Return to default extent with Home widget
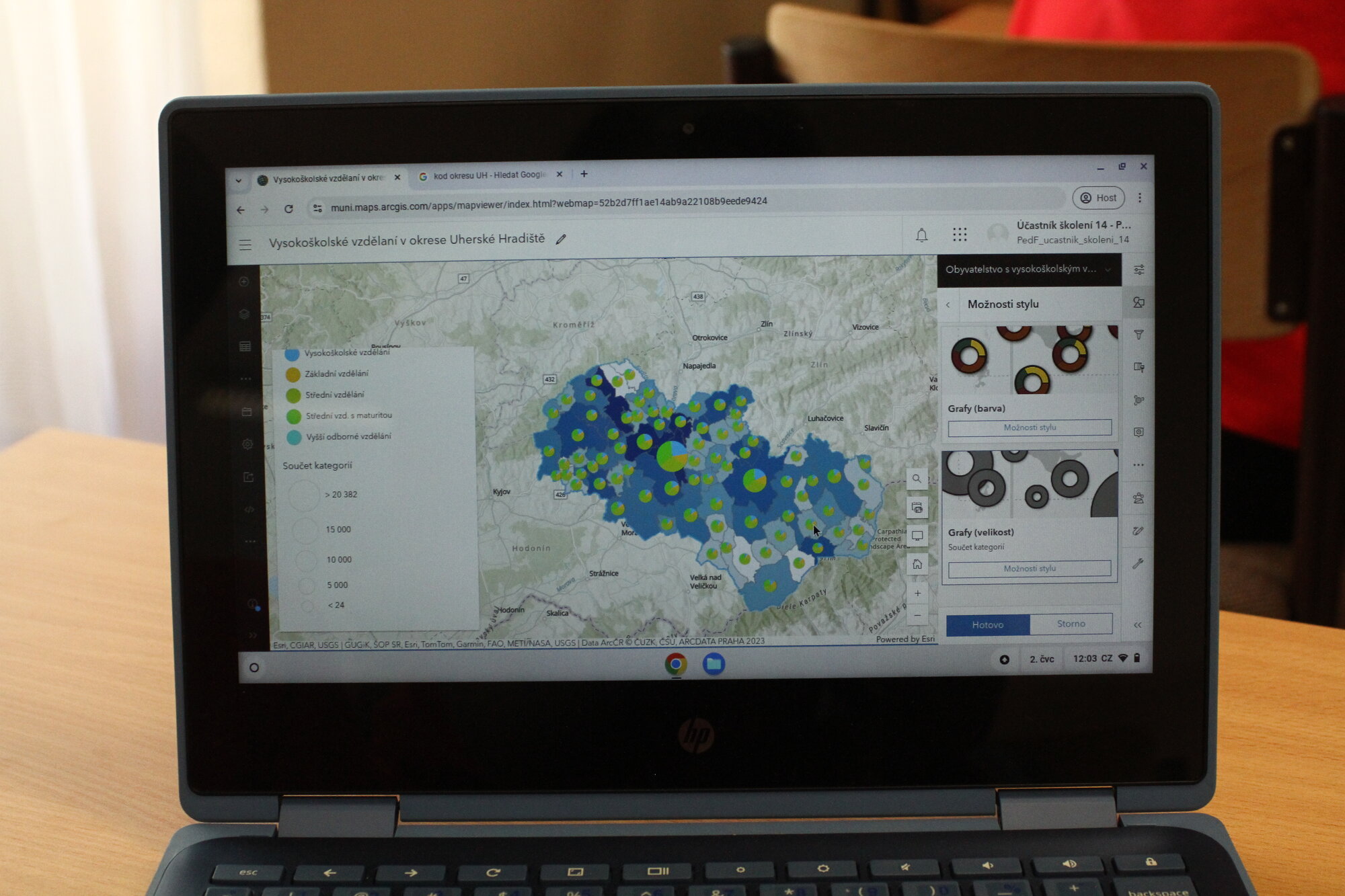Screen dimensions: 1345x896 click(x=917, y=564)
